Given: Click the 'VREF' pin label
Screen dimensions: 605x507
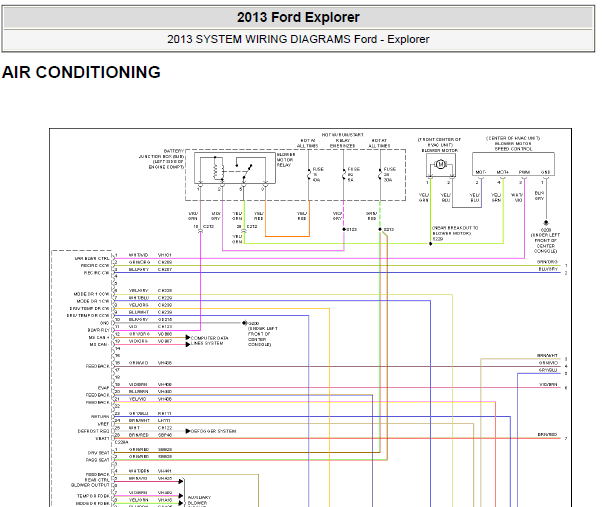Looking at the screenshot, I should click(103, 424).
